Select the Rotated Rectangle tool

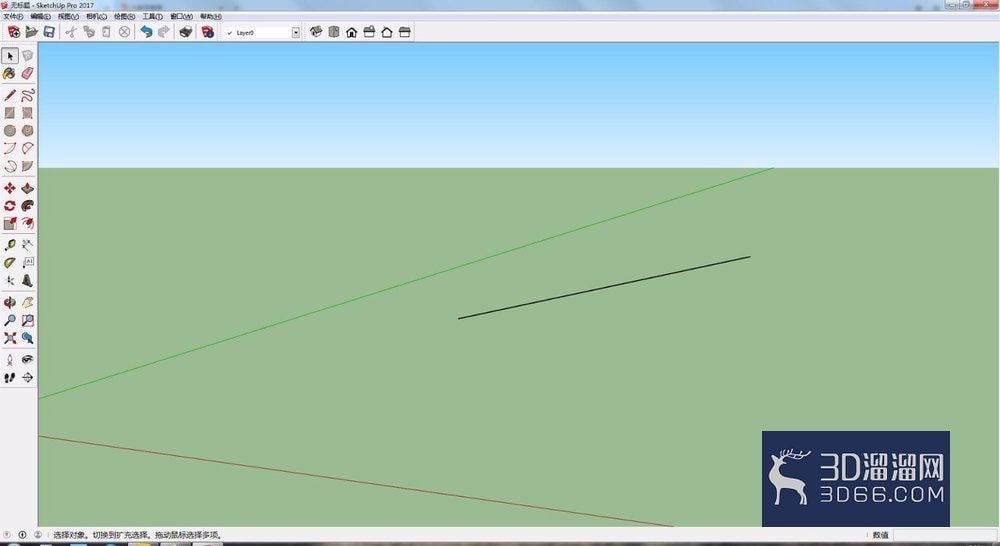click(27, 113)
